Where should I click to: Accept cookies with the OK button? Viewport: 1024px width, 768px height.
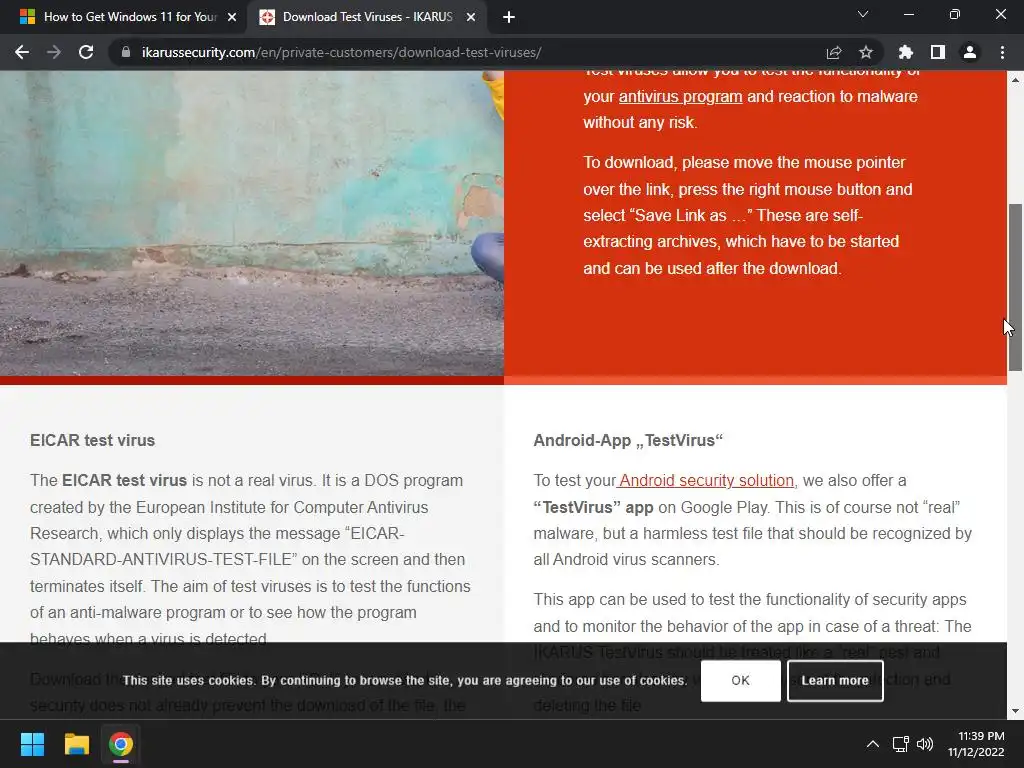click(741, 680)
